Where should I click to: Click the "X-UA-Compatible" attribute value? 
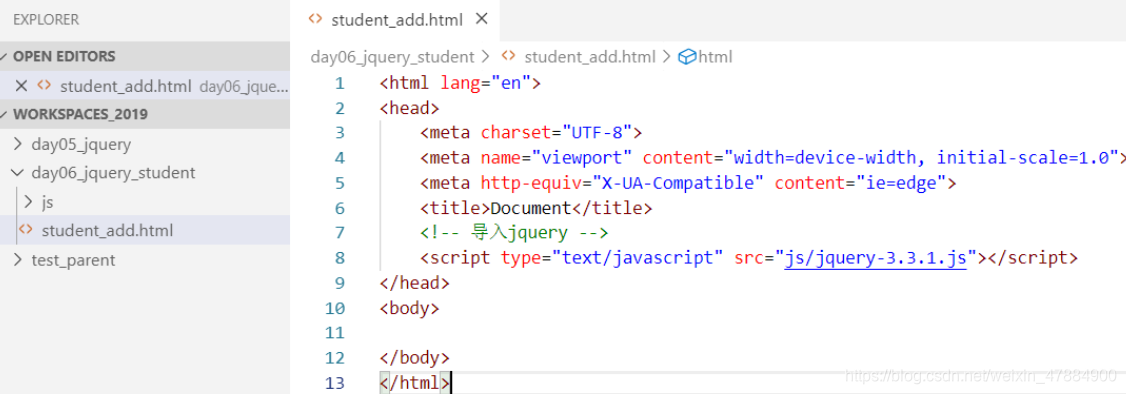(677, 183)
